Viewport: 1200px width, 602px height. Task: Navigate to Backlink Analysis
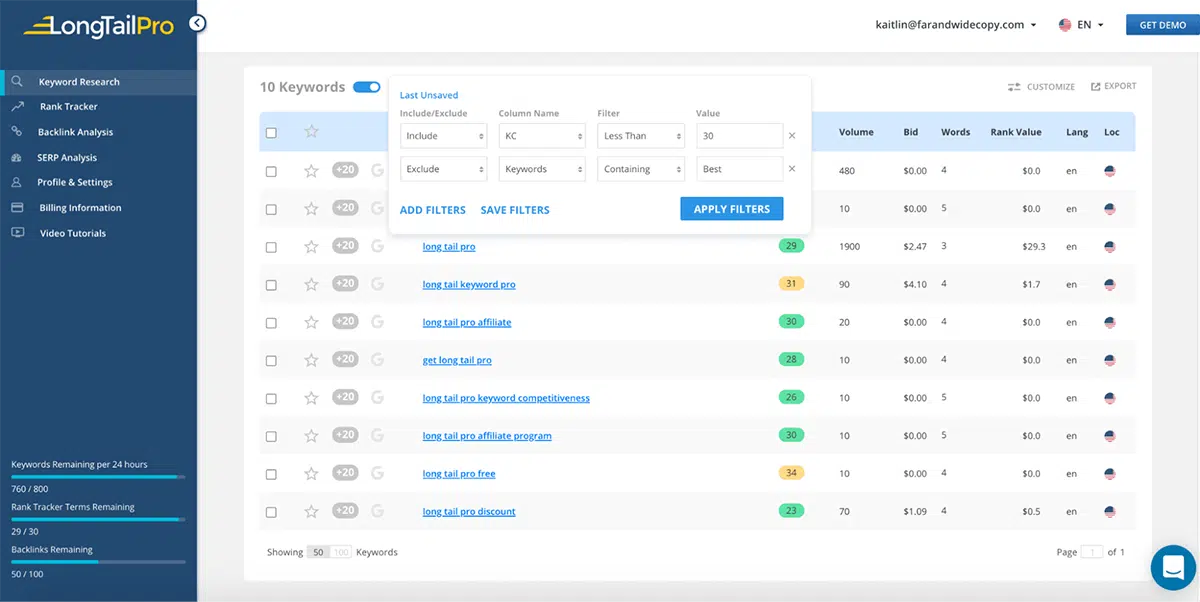tap(76, 132)
